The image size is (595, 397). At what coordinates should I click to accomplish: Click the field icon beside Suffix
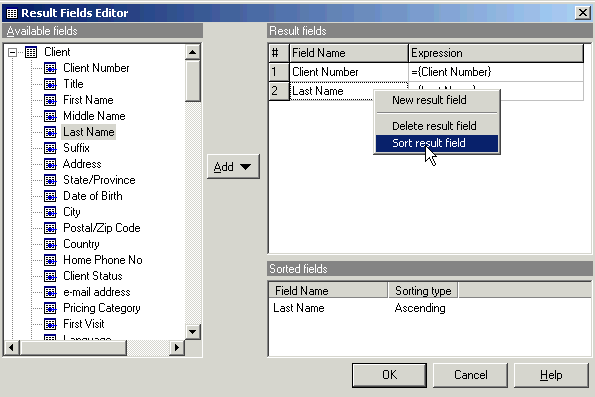(50, 148)
